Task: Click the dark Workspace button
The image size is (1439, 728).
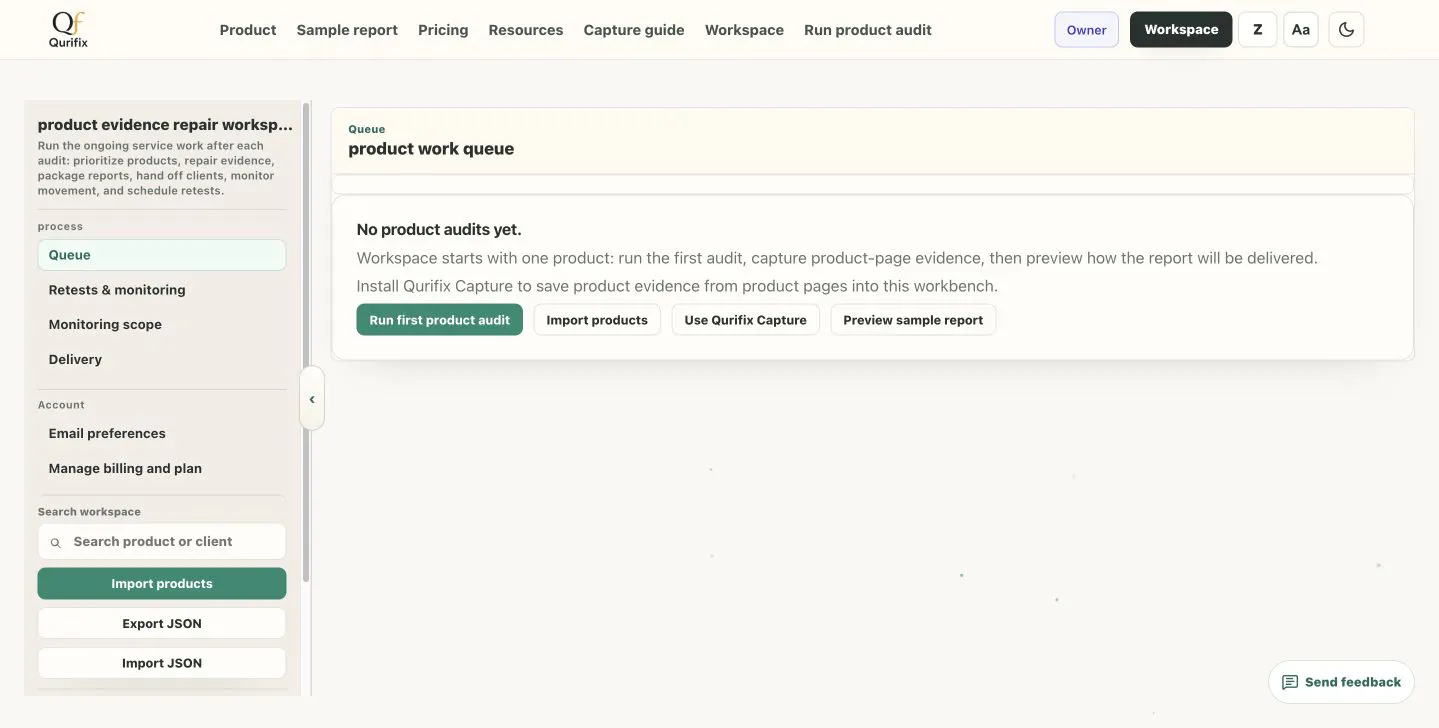Action: click(1181, 30)
